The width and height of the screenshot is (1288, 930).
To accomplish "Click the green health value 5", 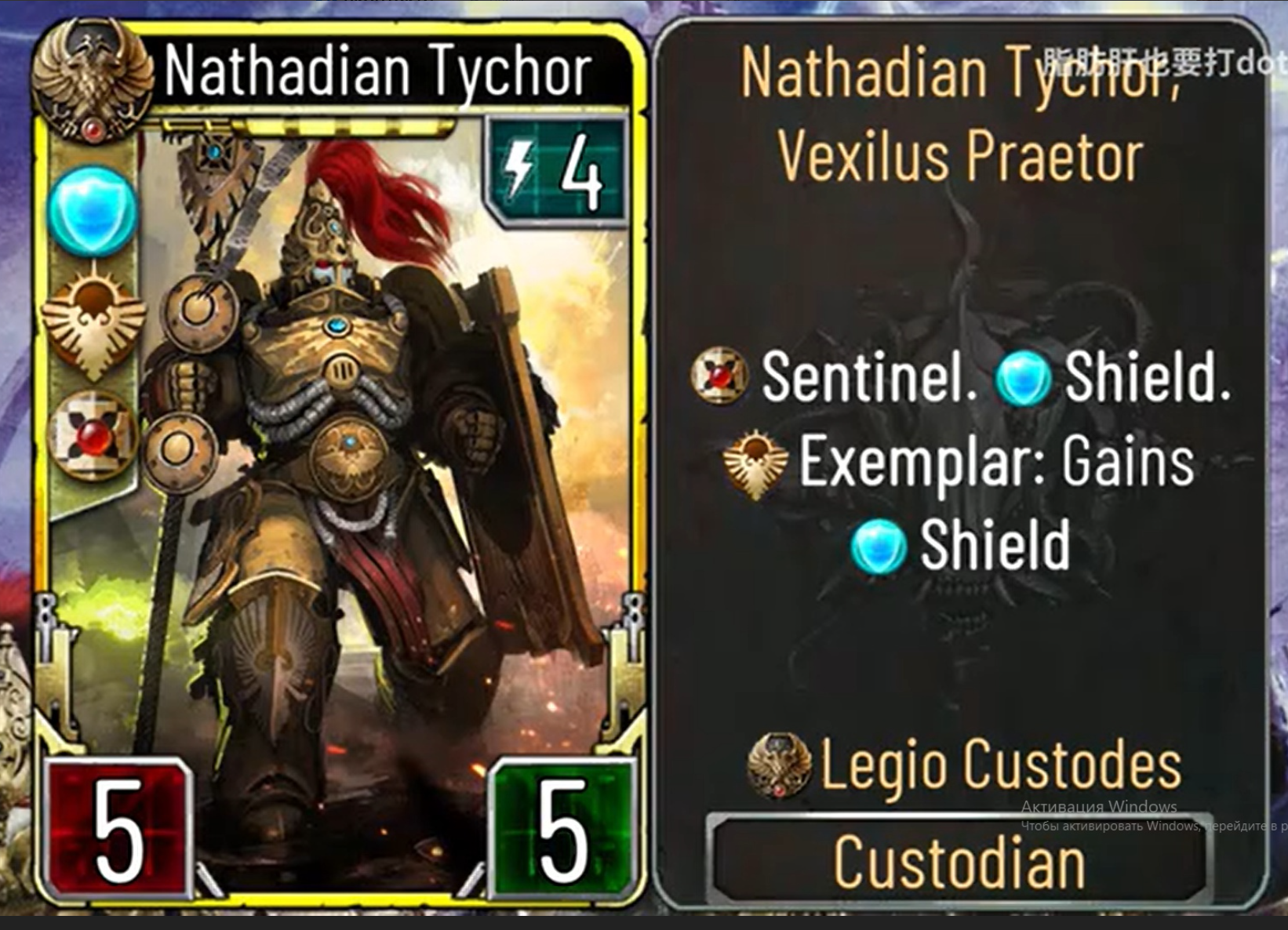I will tap(562, 830).
